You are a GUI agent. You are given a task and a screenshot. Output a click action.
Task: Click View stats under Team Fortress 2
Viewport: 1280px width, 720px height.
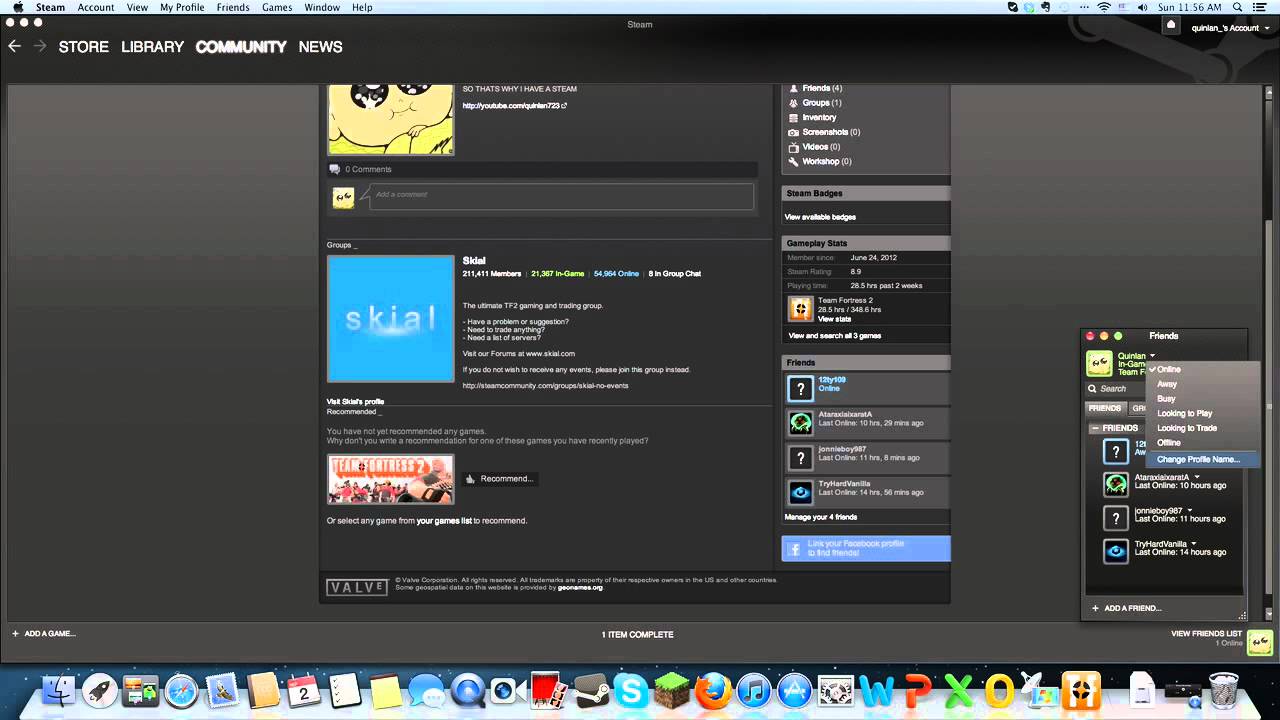pyautogui.click(x=835, y=319)
